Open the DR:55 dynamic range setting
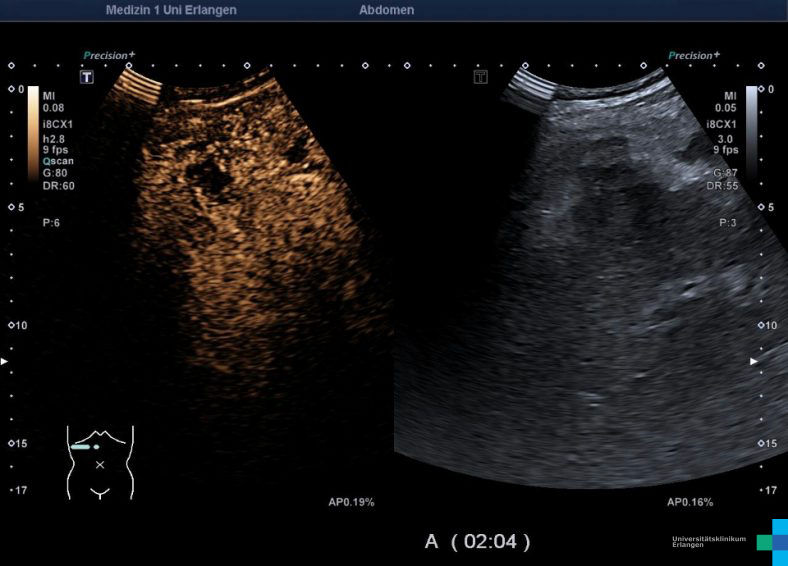This screenshot has height=566, width=788. [721, 186]
